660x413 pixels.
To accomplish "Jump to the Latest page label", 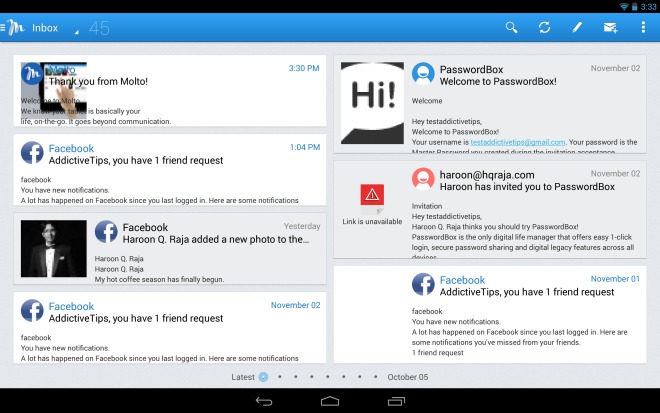I will [x=243, y=377].
